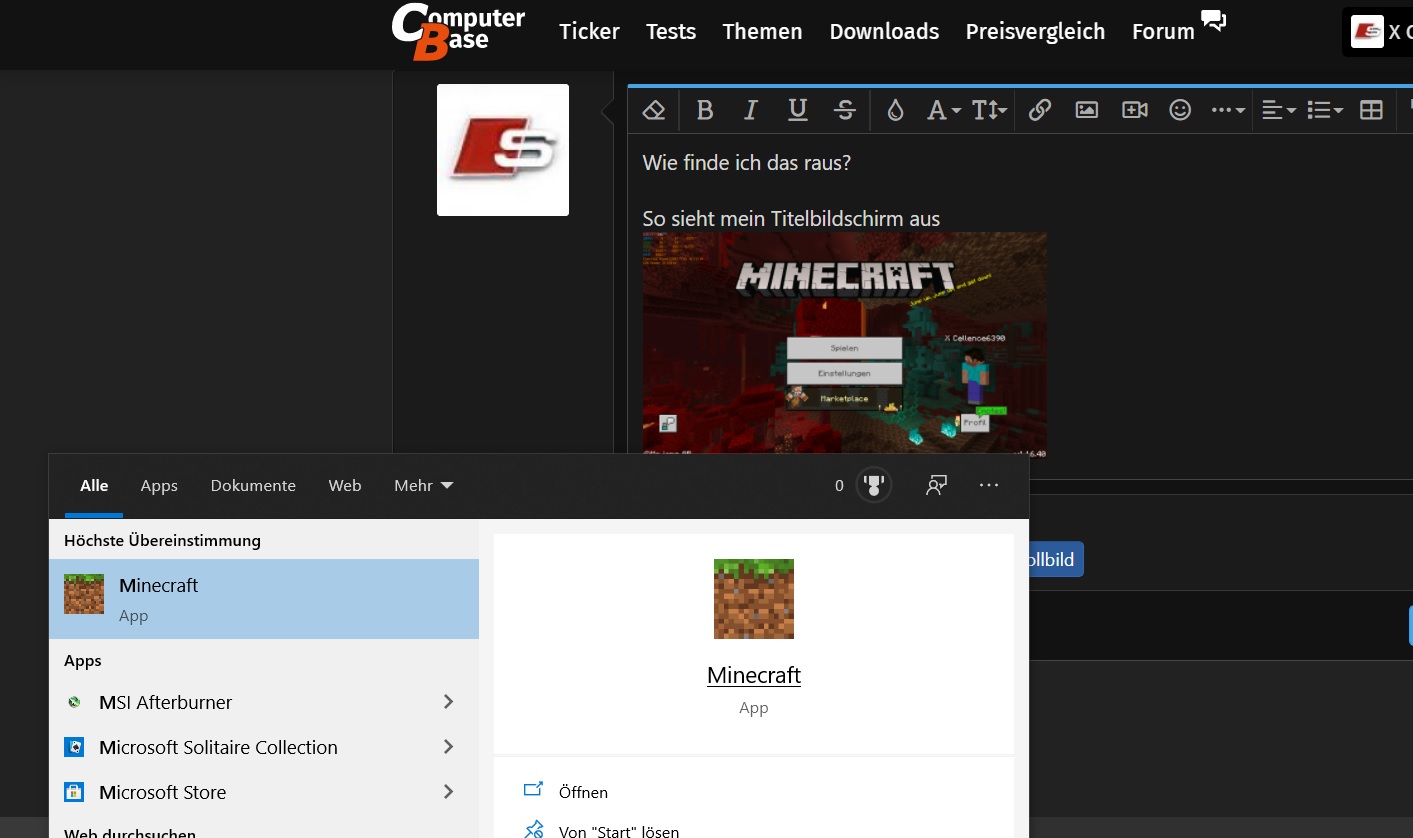Screen dimensions: 1413x838
Task: Click the Höchste Übereinstimmung heading
Action: 162,540
